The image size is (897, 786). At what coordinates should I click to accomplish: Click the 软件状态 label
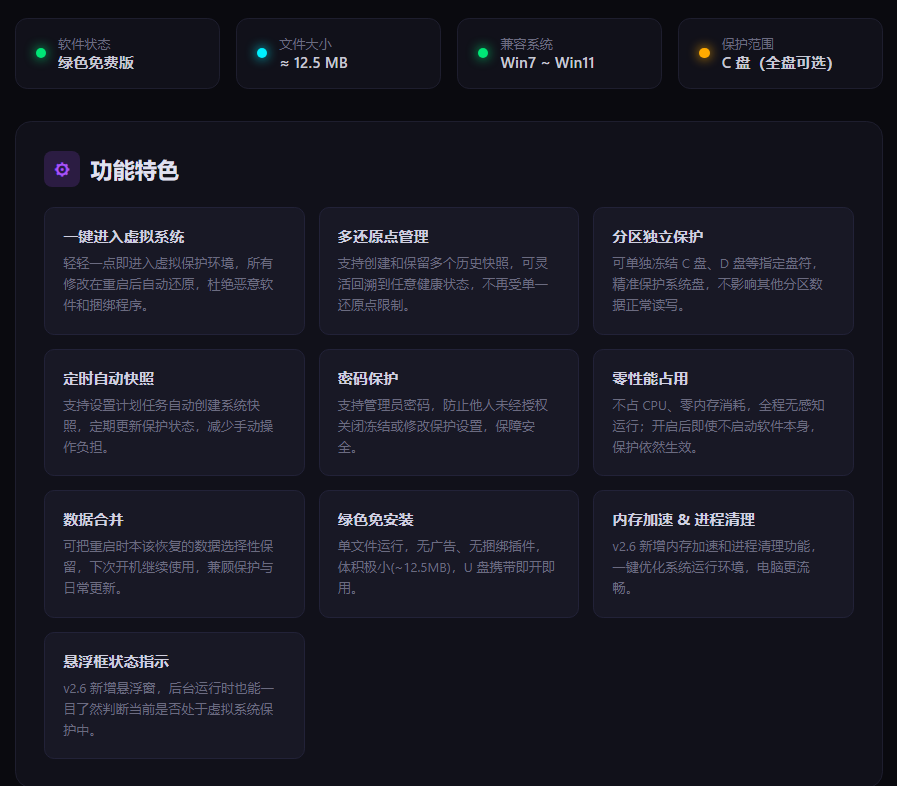click(84, 44)
